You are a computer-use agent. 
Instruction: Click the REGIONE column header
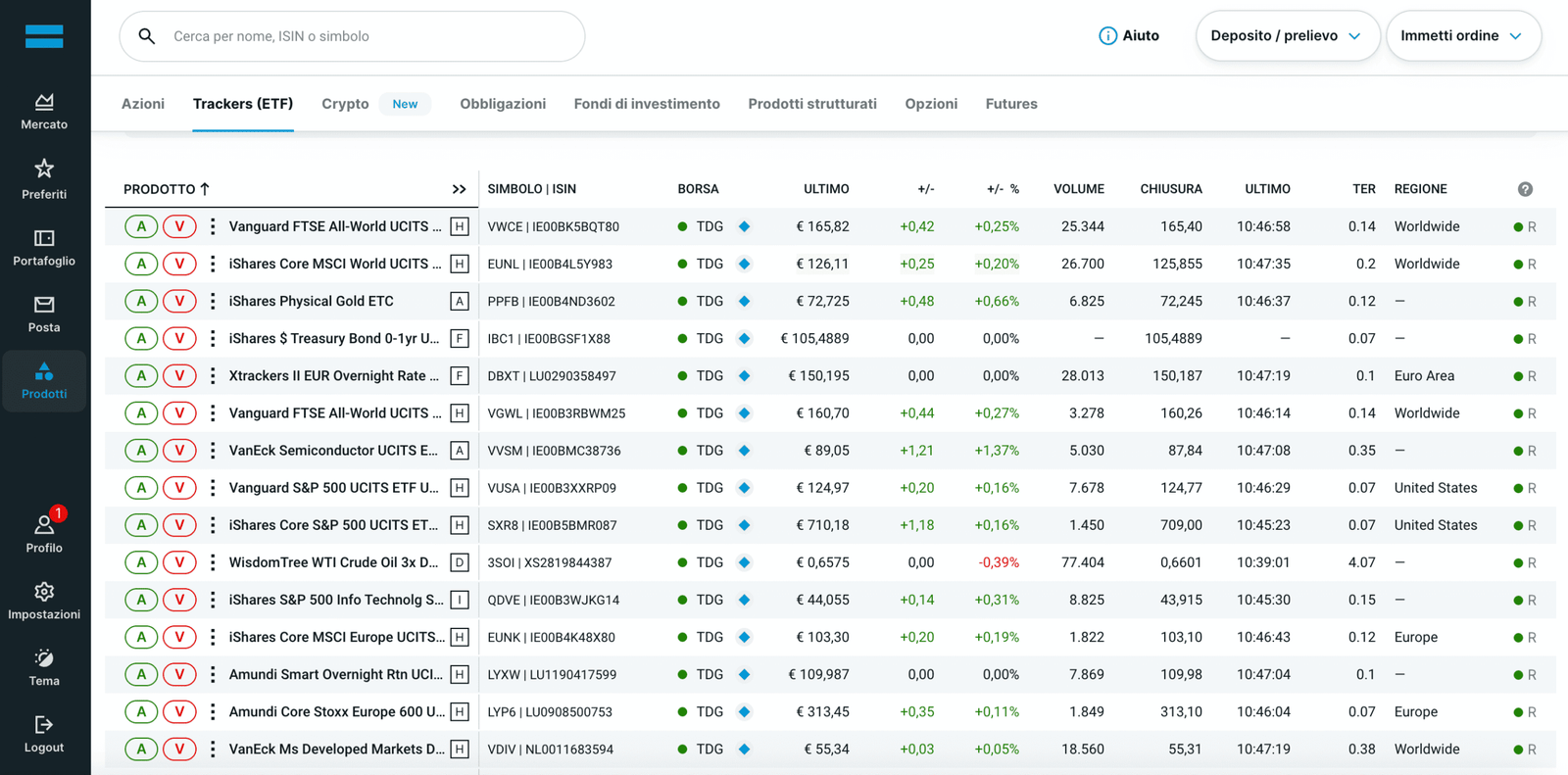click(x=1421, y=189)
